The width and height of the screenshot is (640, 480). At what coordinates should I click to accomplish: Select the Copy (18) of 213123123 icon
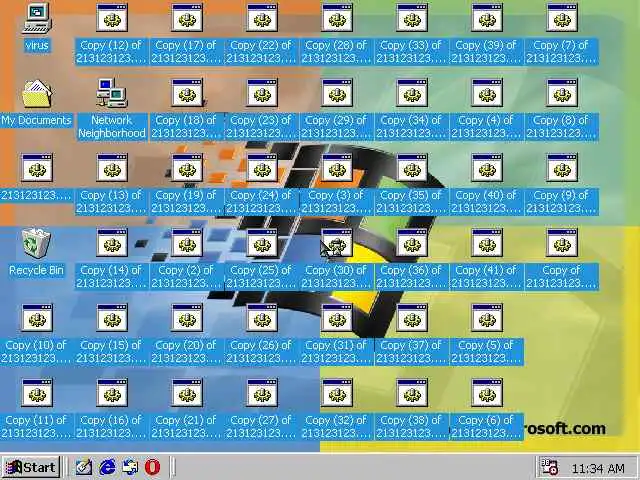click(187, 93)
